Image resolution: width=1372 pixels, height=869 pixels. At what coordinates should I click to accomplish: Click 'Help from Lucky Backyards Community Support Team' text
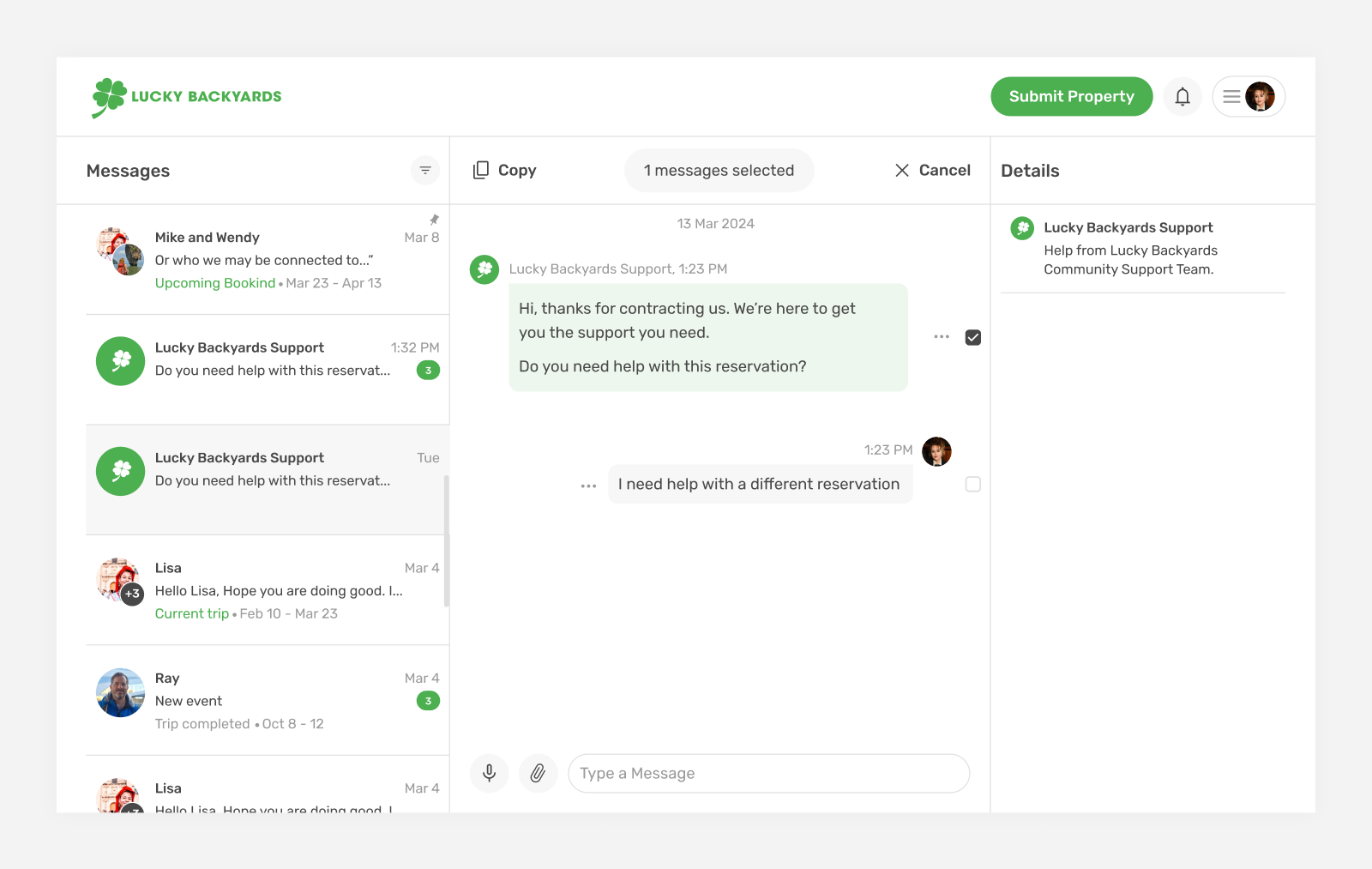click(1131, 260)
